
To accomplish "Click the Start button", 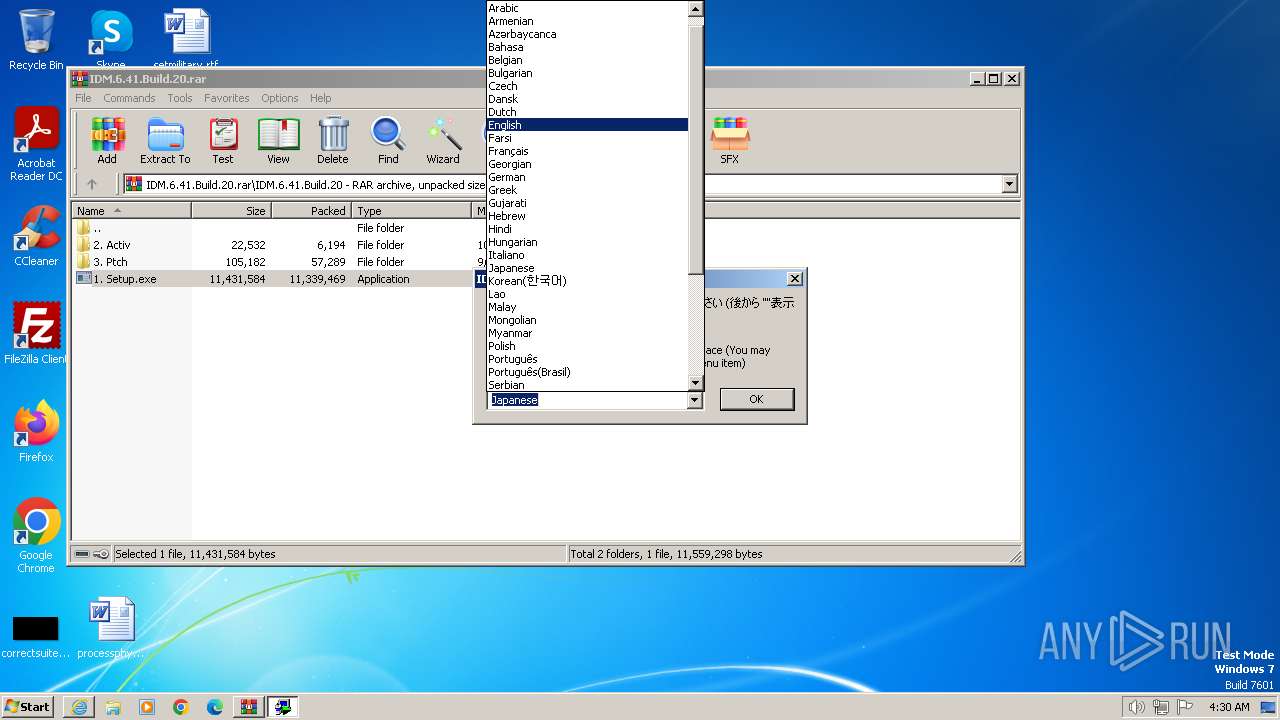I will 28,707.
